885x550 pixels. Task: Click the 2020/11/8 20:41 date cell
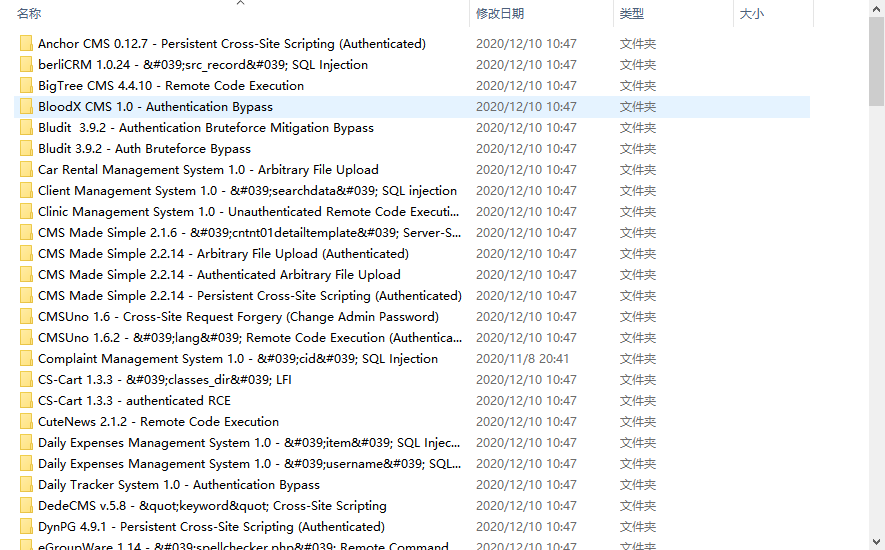pyautogui.click(x=522, y=359)
